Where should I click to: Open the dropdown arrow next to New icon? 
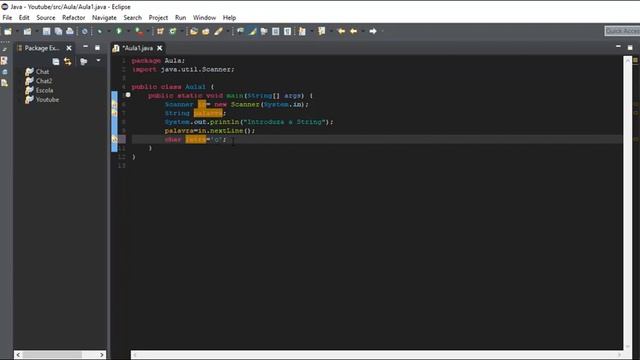[17, 31]
